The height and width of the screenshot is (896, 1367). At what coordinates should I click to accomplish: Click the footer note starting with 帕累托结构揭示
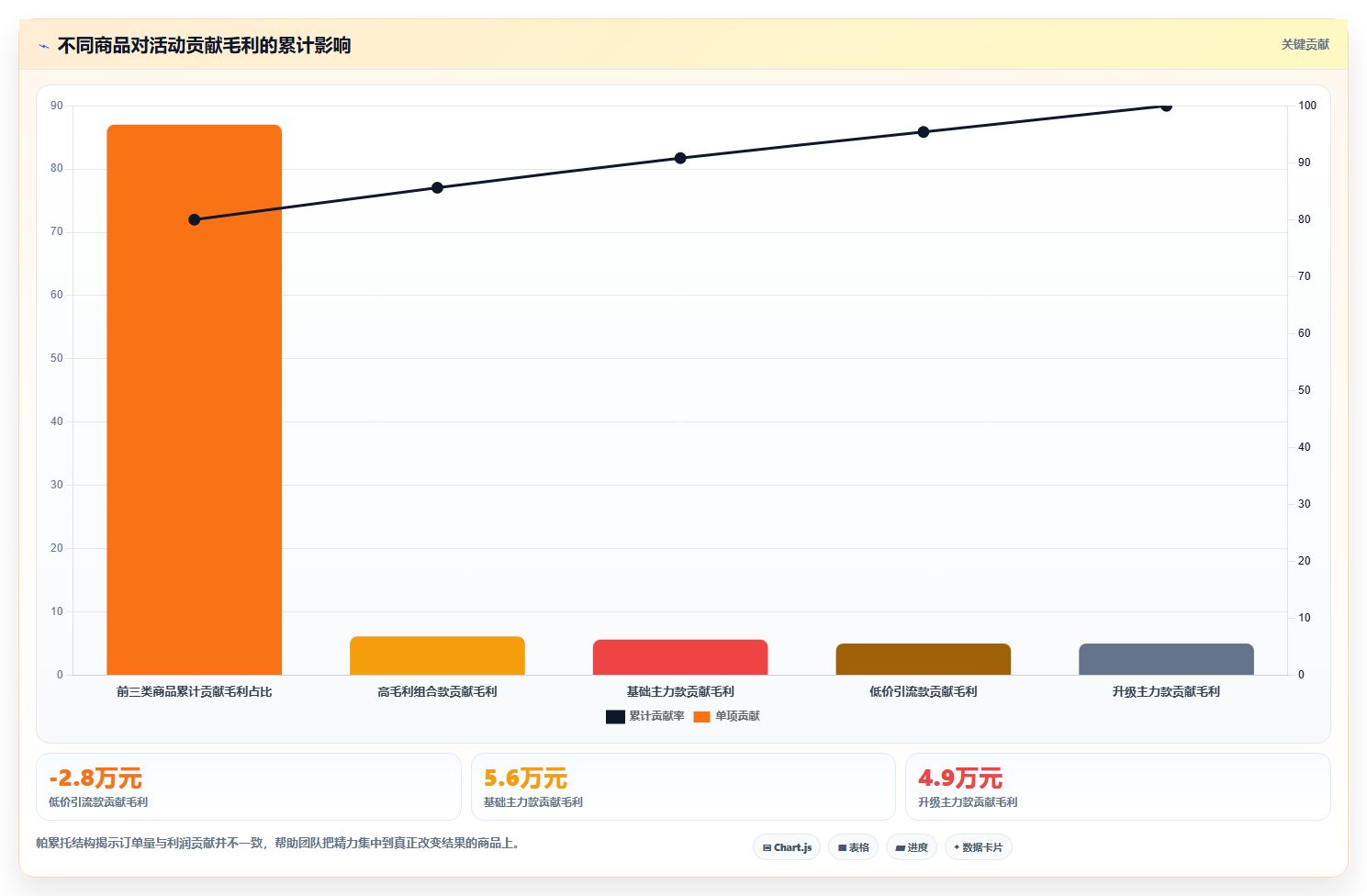pyautogui.click(x=280, y=843)
